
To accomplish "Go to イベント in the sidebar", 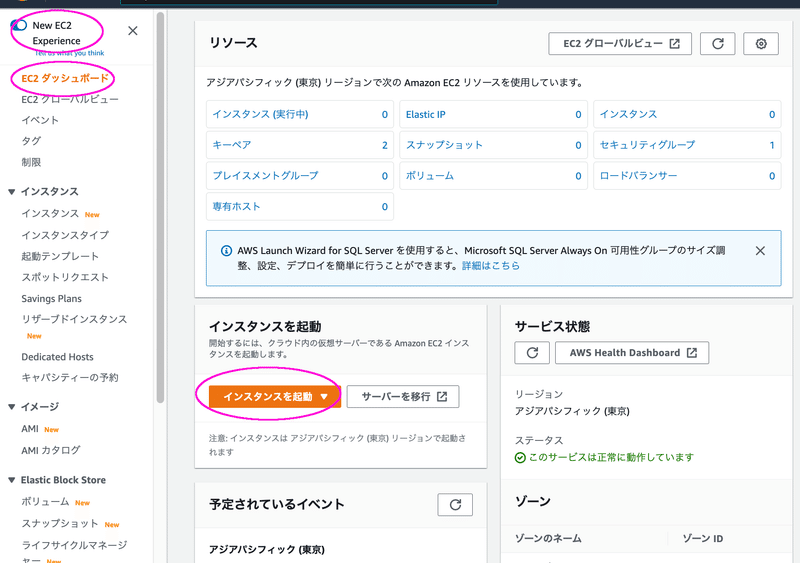I will click(40, 120).
